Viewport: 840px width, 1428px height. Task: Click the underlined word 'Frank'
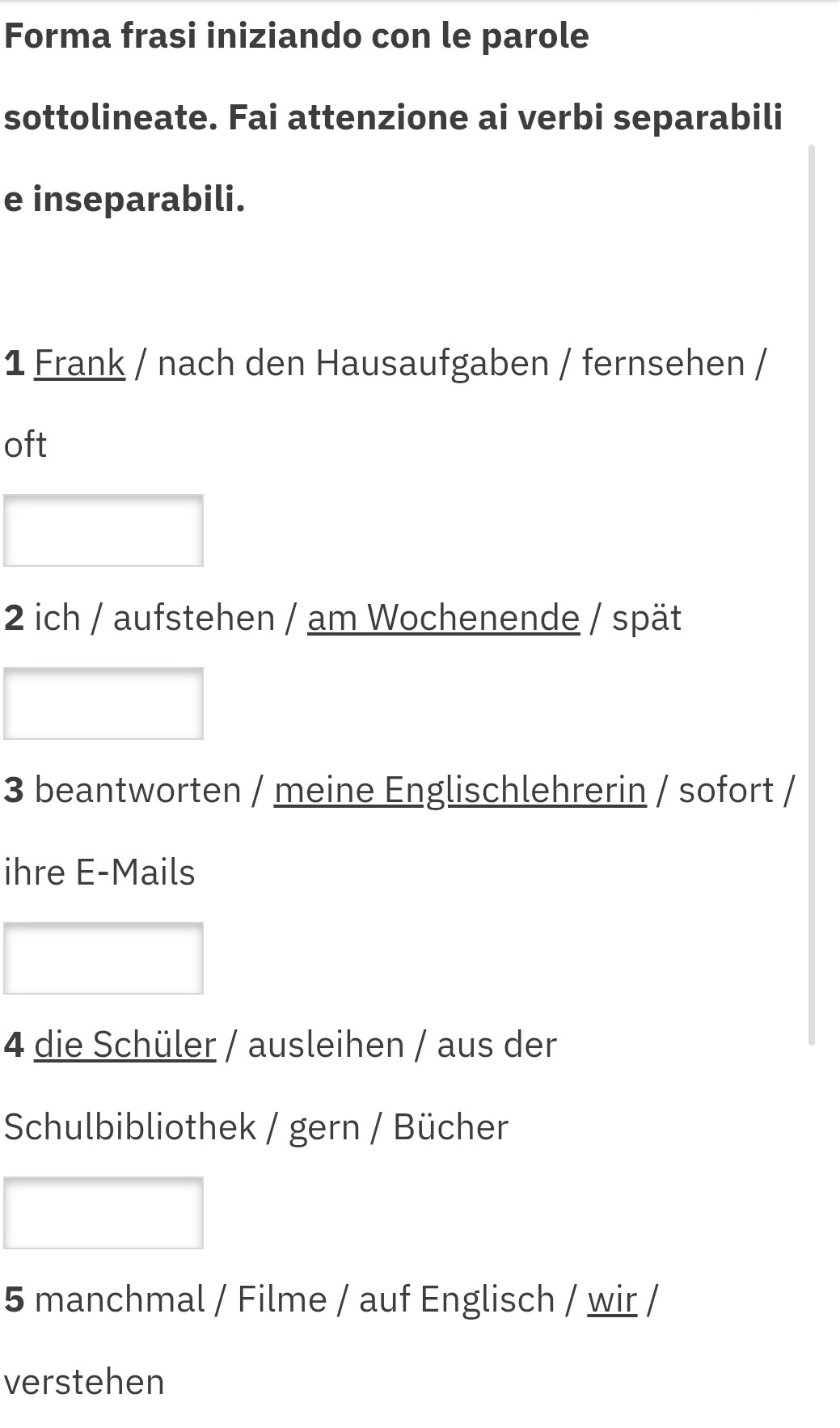click(x=79, y=363)
